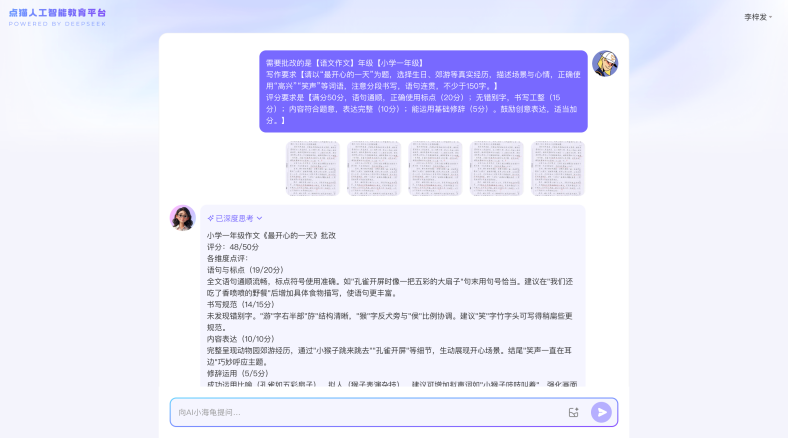788x438 pixels.
Task: Click the 点猫人工智能教育平台 logo
Action: pyautogui.click(x=57, y=13)
